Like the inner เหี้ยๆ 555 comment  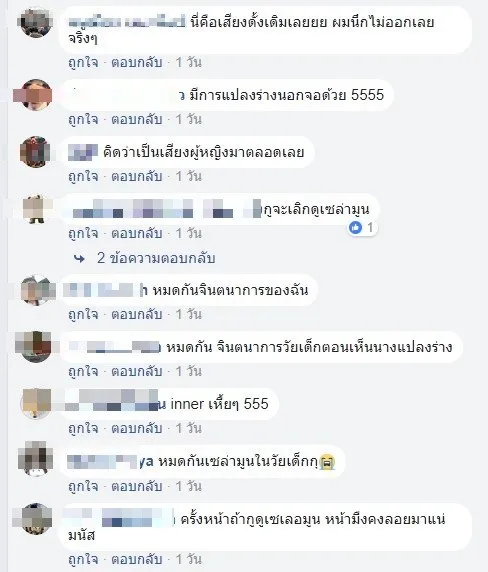coord(83,428)
